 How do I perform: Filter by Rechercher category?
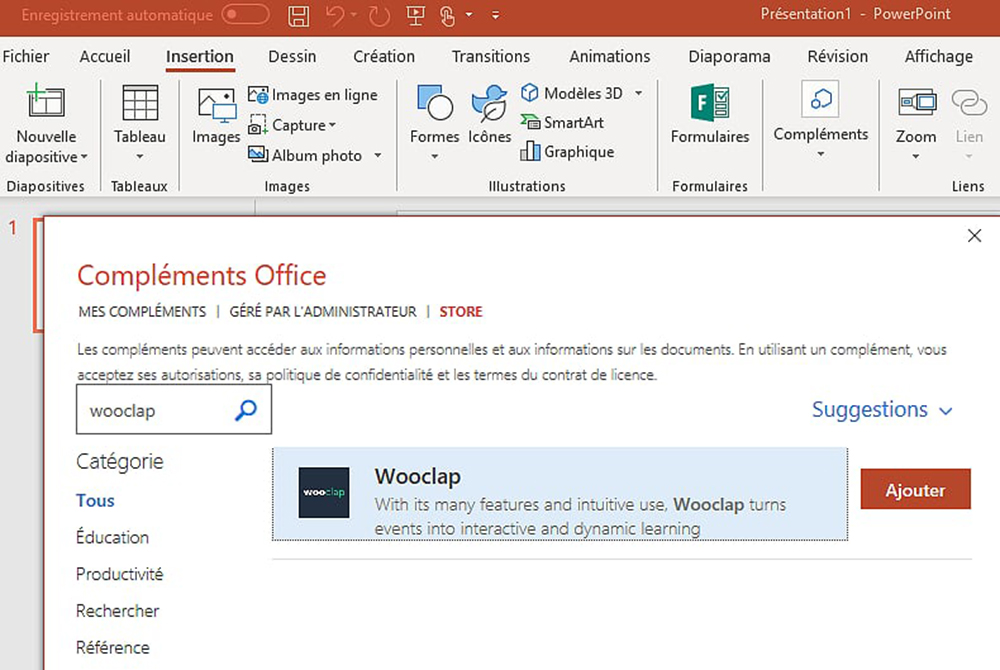[x=117, y=611]
